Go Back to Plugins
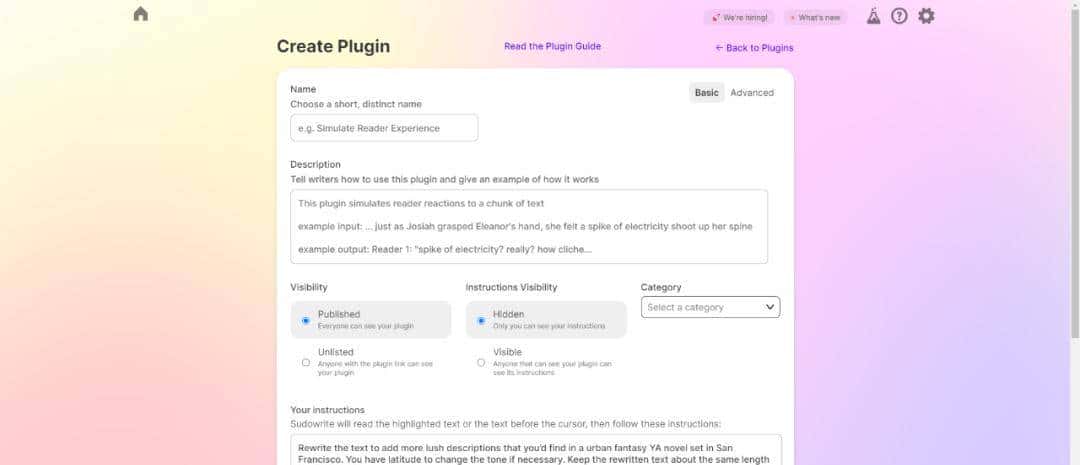The image size is (1080, 465). [754, 48]
